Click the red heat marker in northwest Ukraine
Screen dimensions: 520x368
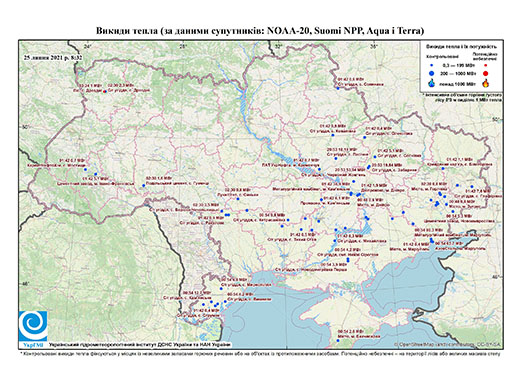[105, 91]
